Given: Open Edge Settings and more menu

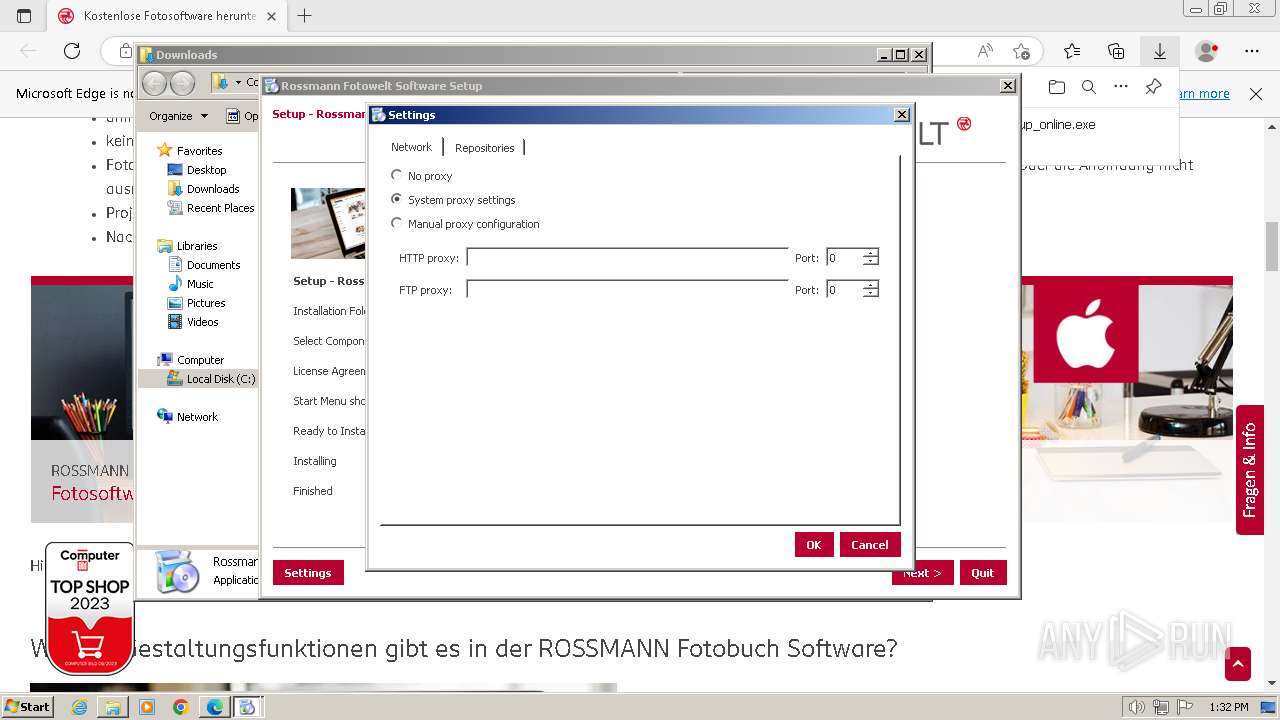Looking at the screenshot, I should coord(1252,51).
